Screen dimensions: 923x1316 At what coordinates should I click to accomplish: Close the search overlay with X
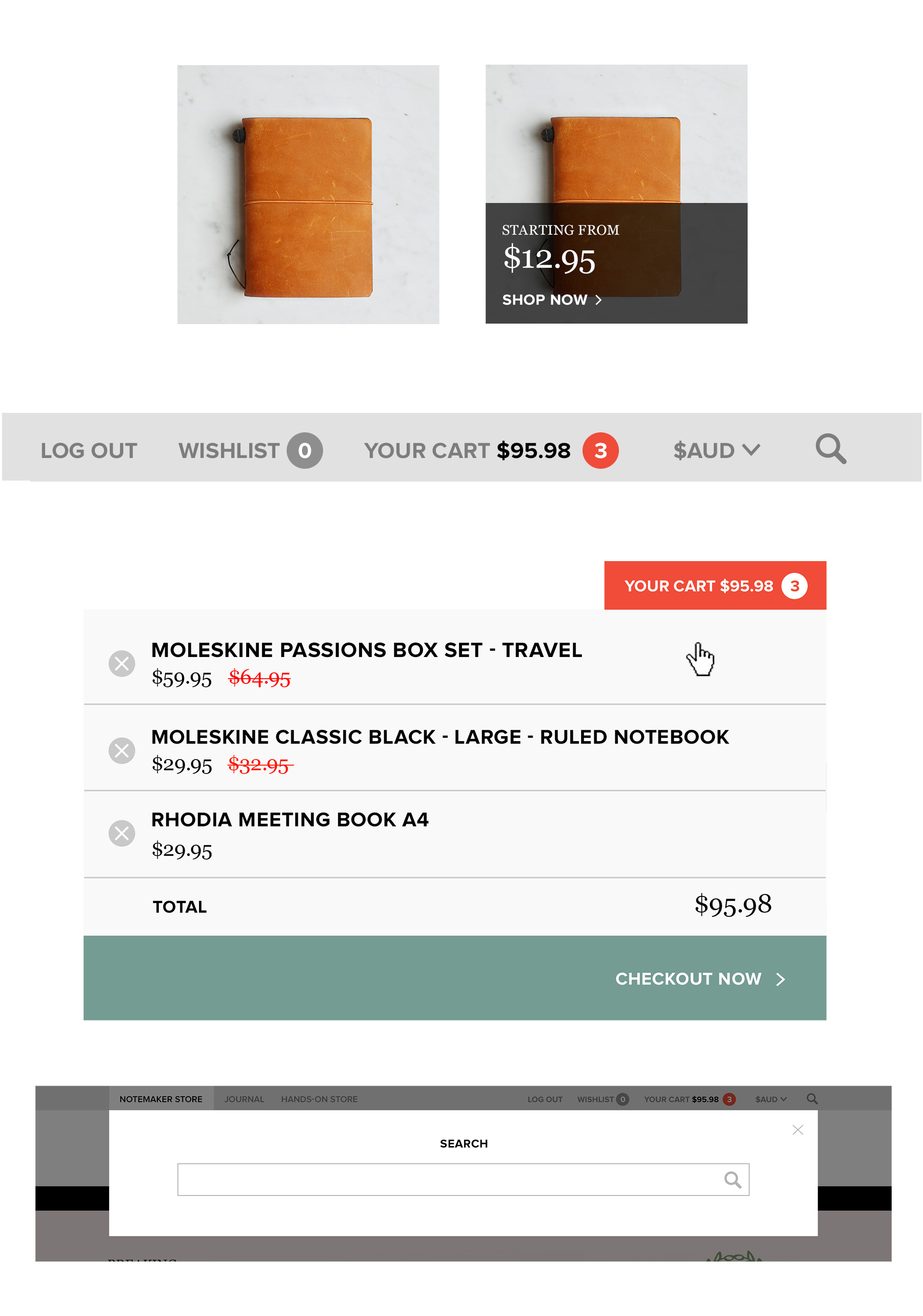click(797, 1130)
